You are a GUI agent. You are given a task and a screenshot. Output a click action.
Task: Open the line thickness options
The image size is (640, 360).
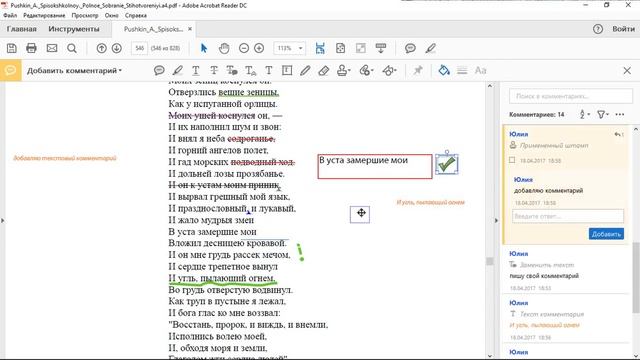pos(462,71)
